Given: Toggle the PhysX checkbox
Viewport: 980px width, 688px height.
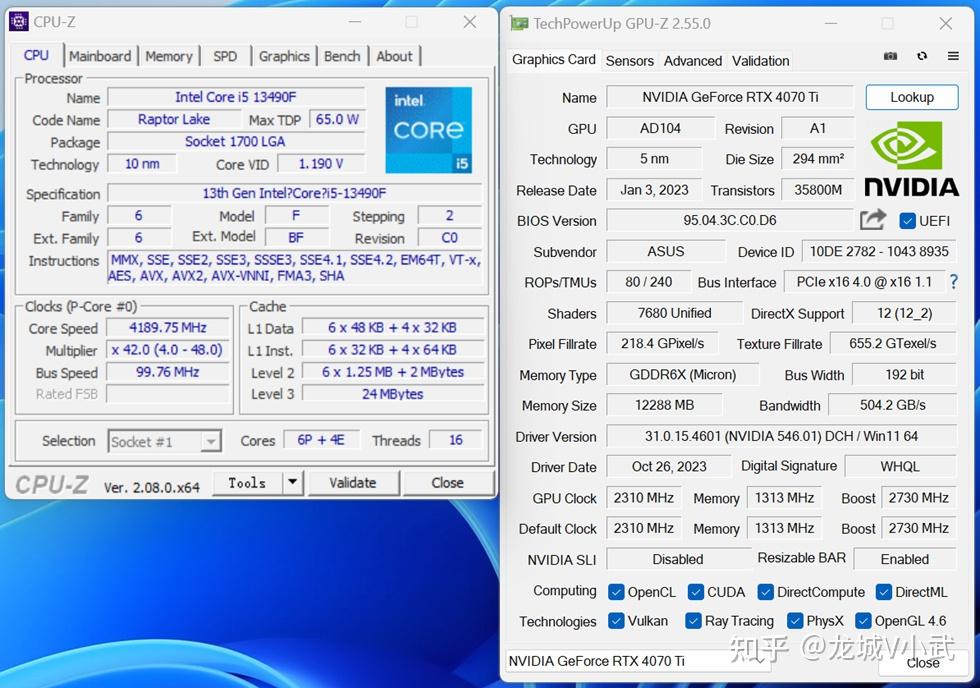Looking at the screenshot, I should tap(795, 621).
